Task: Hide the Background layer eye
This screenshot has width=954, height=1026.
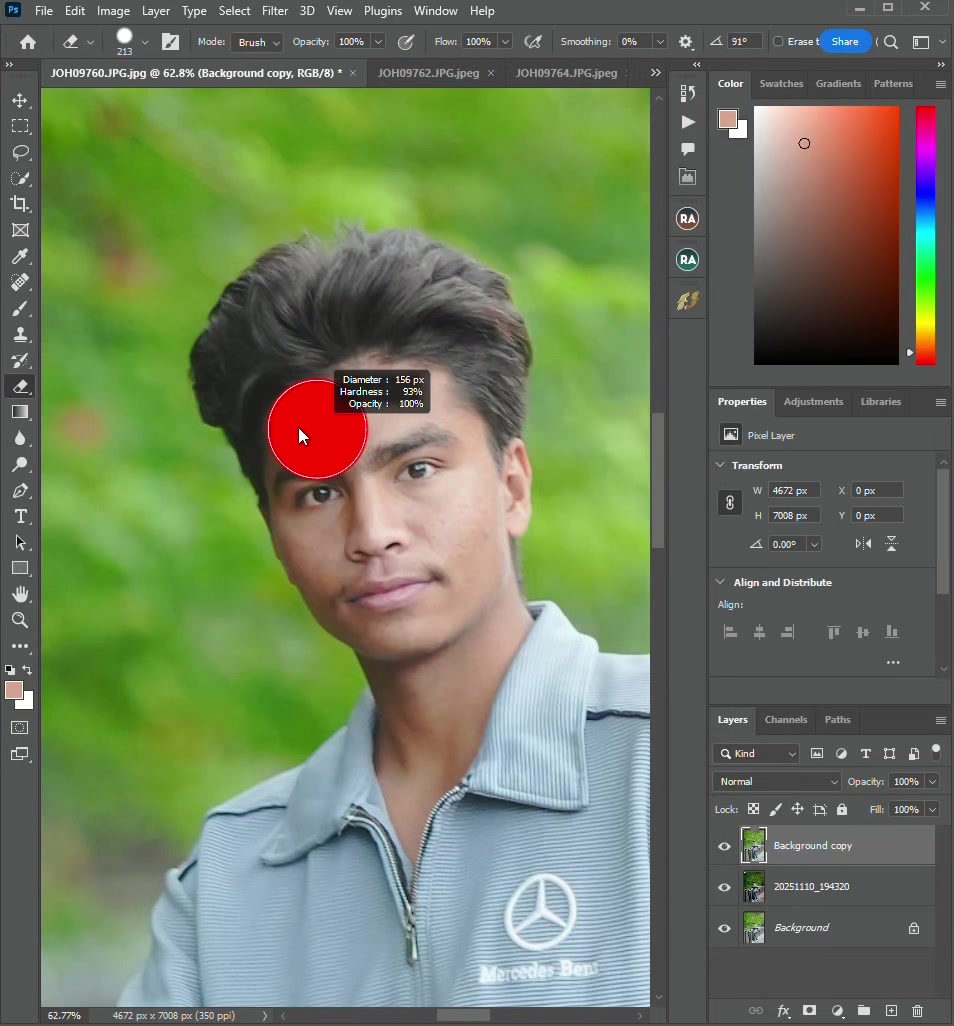Action: [x=724, y=929]
